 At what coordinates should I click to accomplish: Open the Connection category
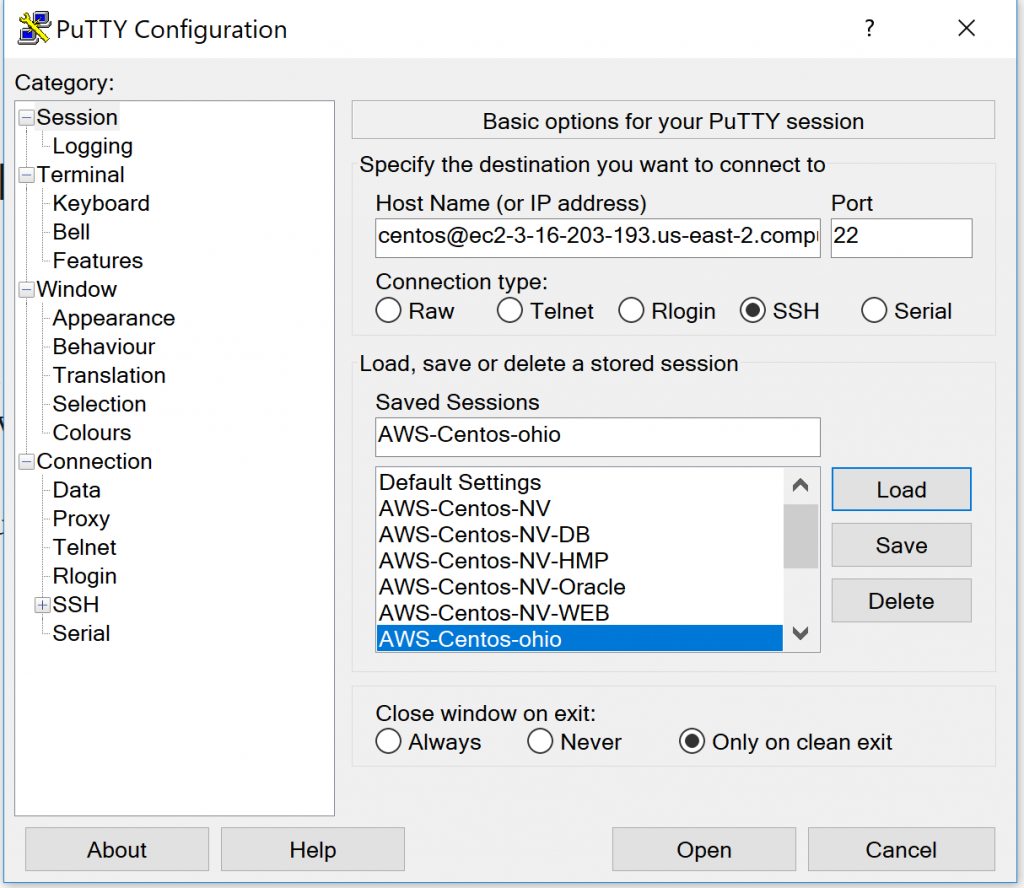(94, 462)
